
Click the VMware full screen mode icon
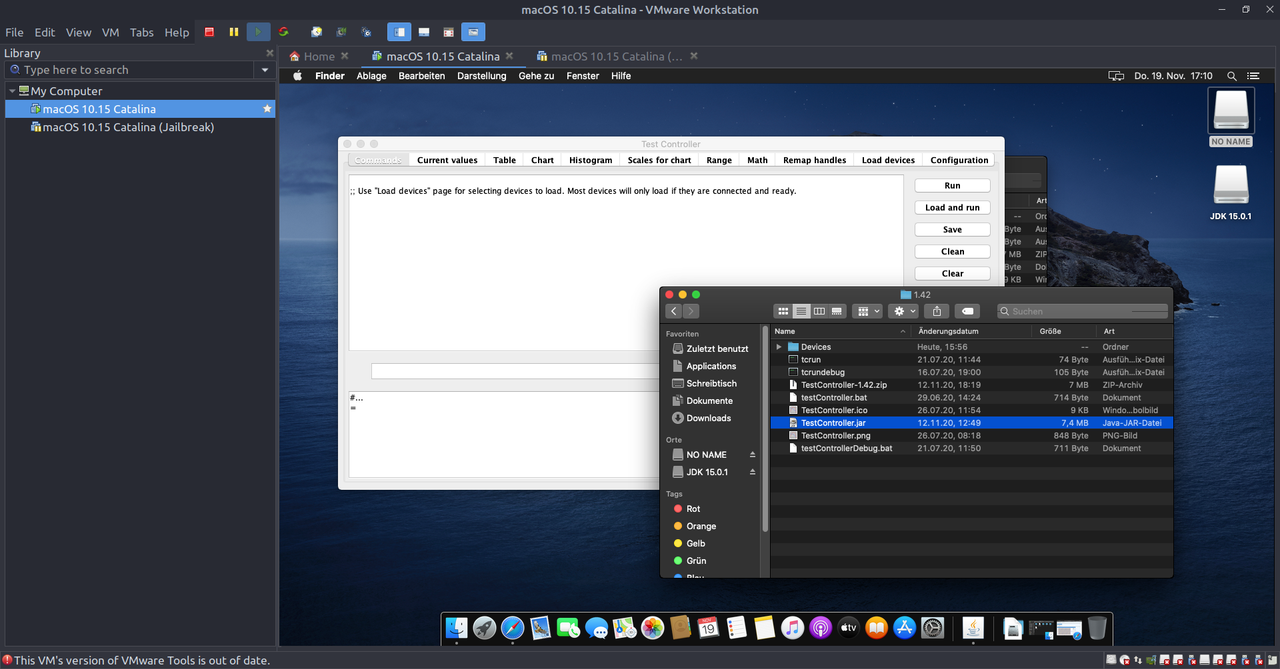[x=448, y=32]
